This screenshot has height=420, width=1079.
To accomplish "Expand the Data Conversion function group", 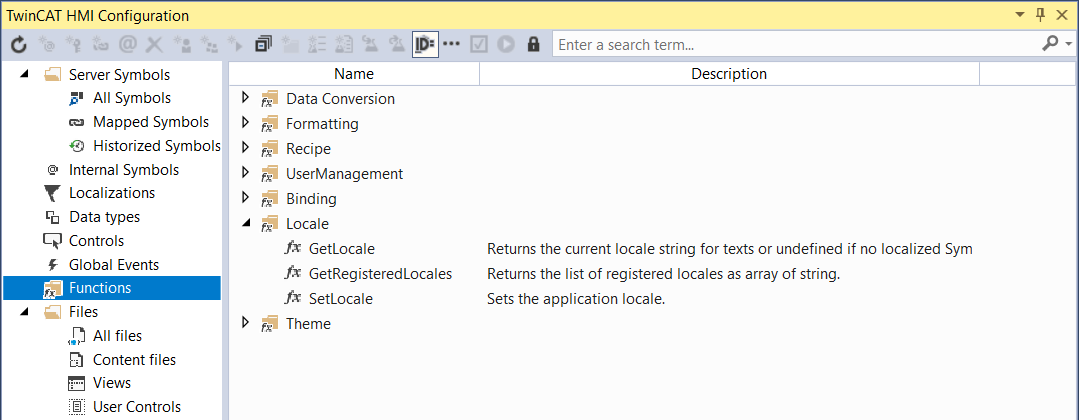I will tap(245, 98).
